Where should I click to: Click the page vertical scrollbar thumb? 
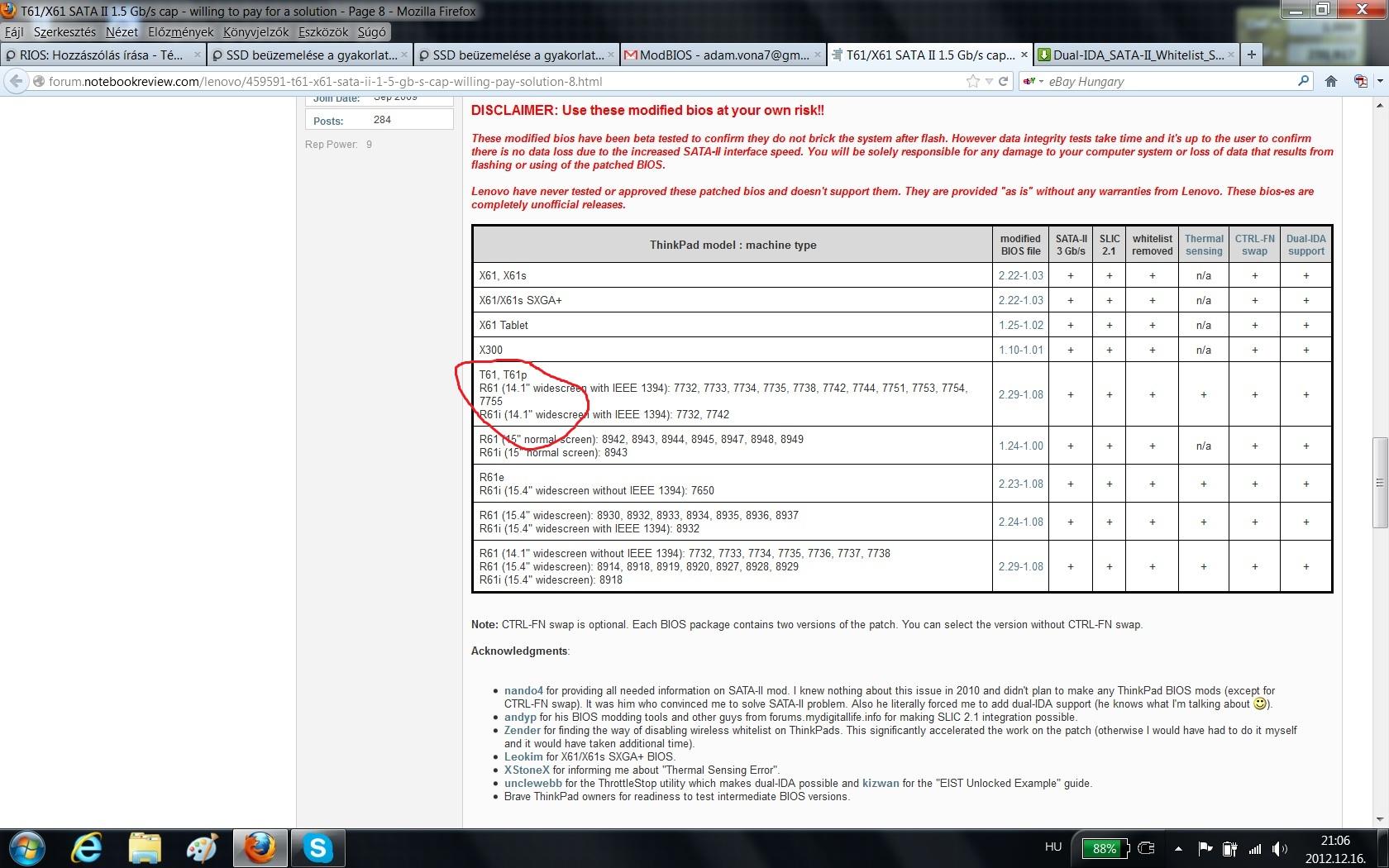pos(1380,482)
